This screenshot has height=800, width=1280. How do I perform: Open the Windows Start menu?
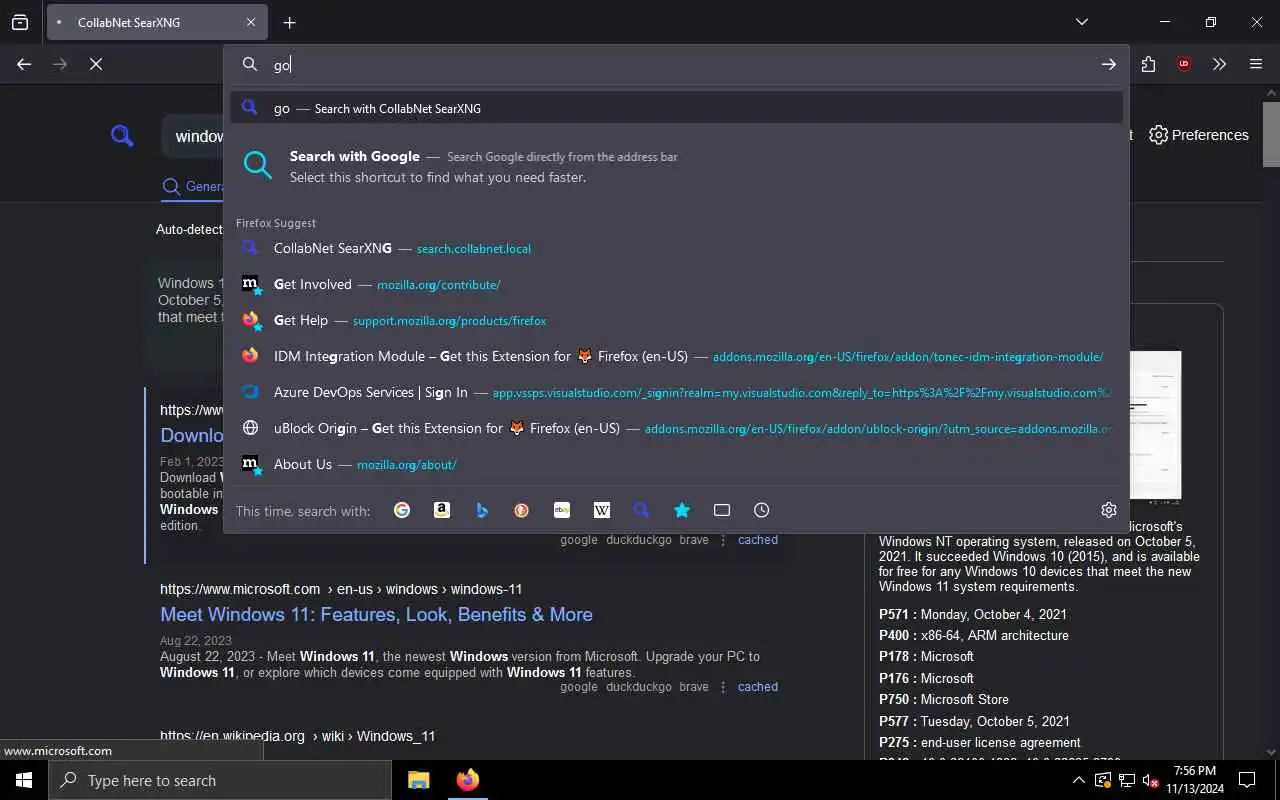24,780
